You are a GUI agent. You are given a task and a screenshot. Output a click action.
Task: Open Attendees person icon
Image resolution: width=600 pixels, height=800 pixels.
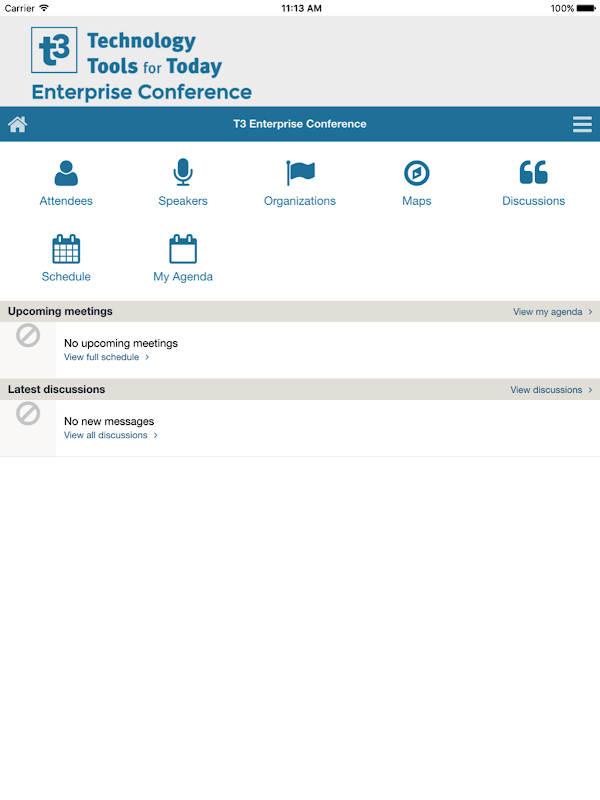pyautogui.click(x=66, y=173)
